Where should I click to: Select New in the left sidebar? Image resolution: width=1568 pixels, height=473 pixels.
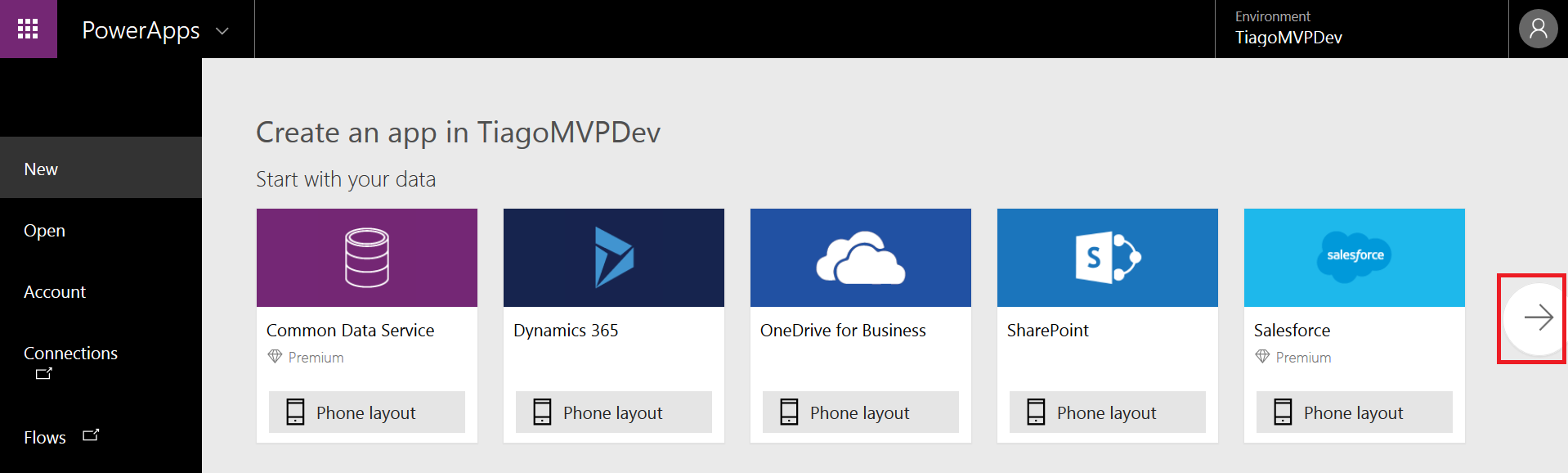[41, 169]
